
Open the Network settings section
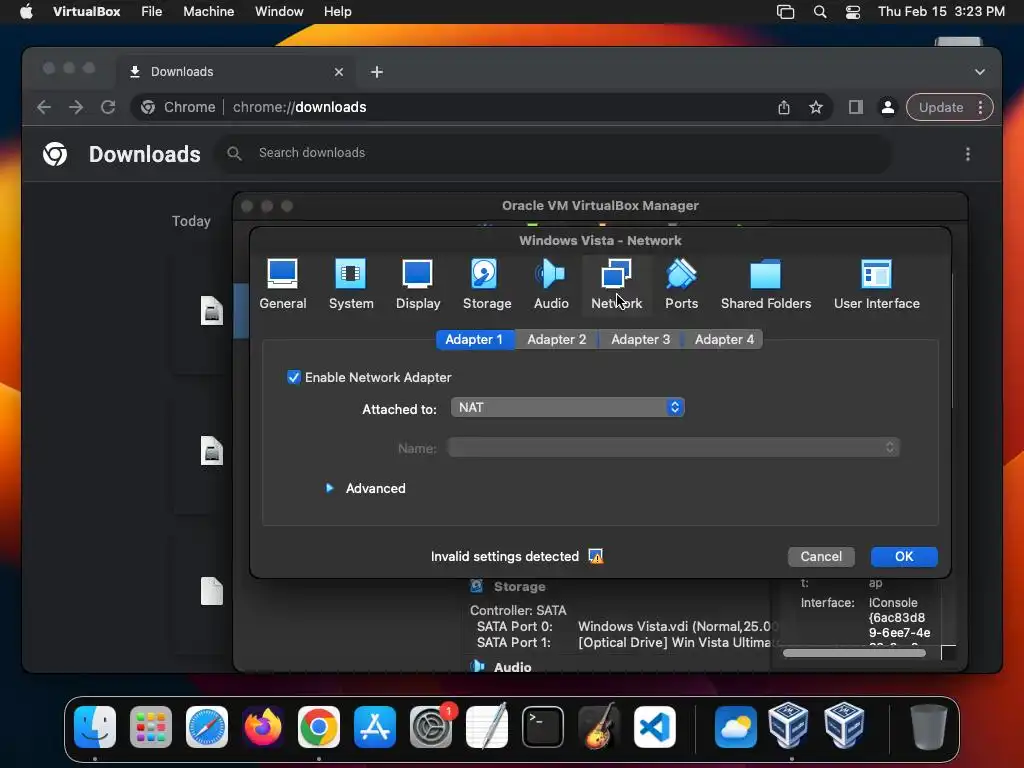coord(616,285)
